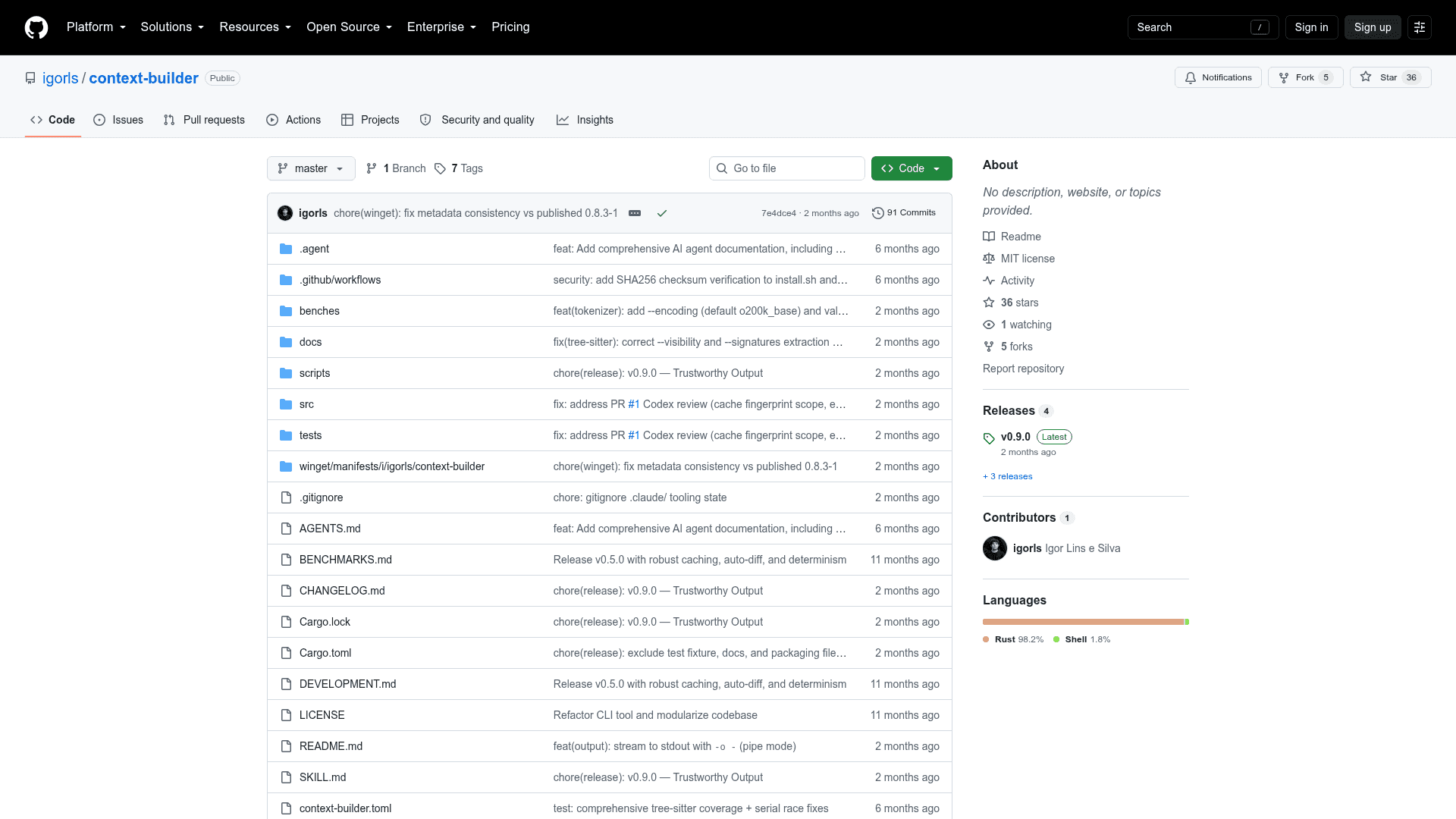Switch to the Issues tab
Viewport: 1456px width, 819px height.
[118, 120]
